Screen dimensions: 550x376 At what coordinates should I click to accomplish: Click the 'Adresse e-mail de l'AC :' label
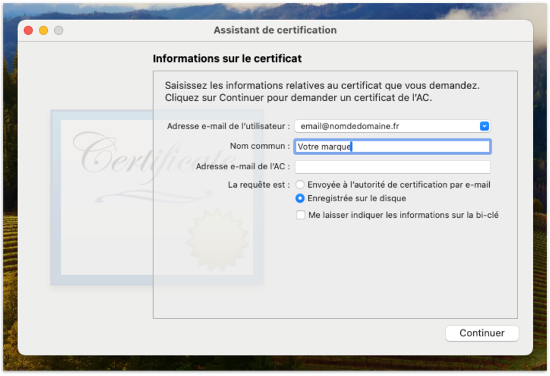click(243, 167)
